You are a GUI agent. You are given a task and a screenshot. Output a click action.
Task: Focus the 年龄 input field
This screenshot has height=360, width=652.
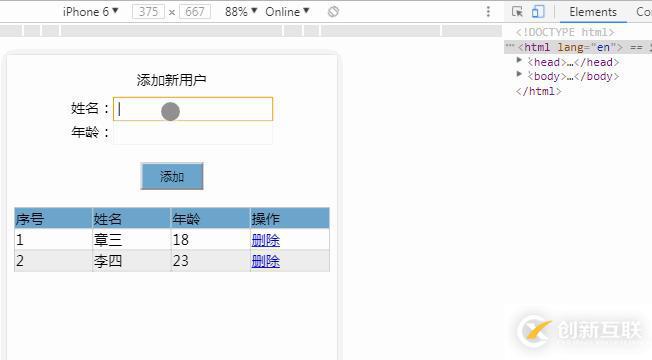pyautogui.click(x=193, y=133)
